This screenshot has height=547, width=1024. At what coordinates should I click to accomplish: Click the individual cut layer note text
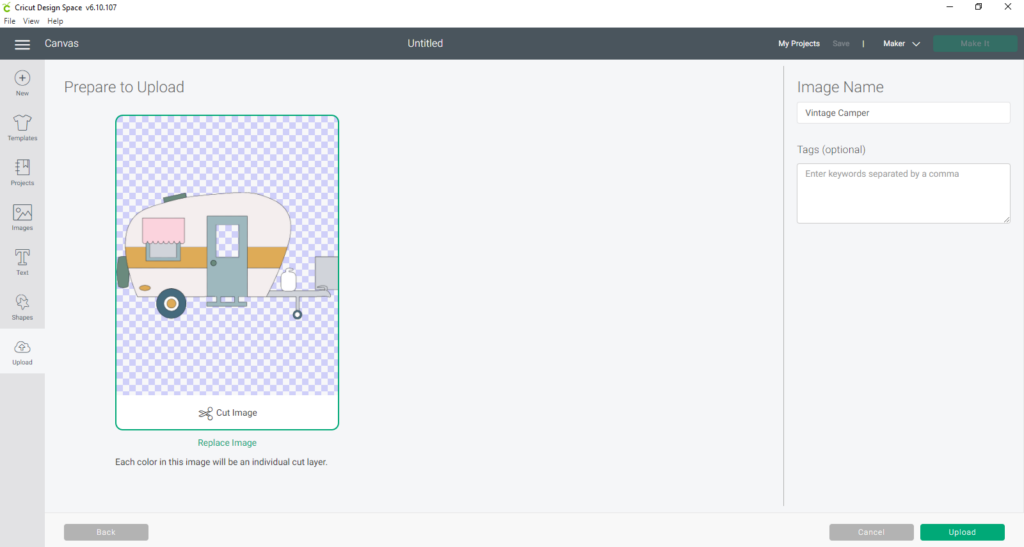point(221,461)
